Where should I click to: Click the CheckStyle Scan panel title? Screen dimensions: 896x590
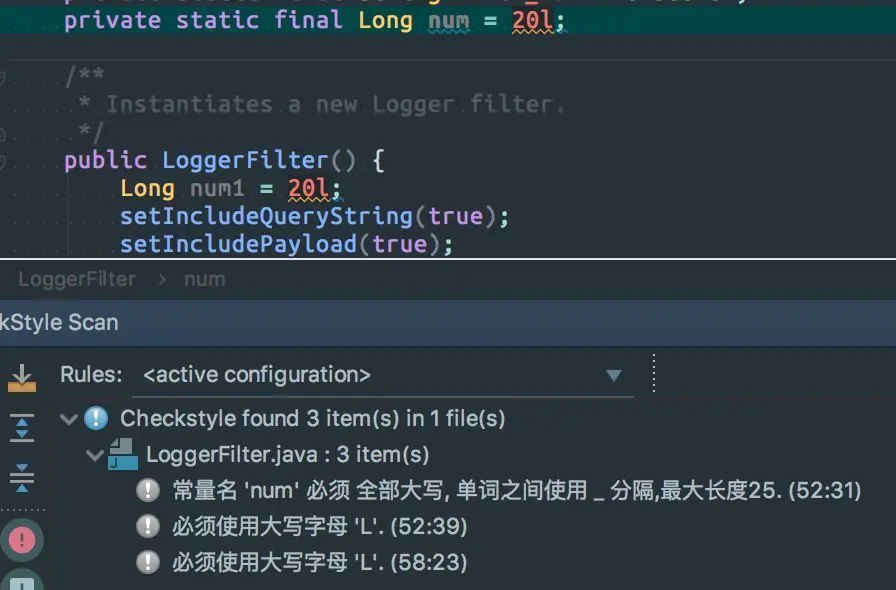coord(58,322)
